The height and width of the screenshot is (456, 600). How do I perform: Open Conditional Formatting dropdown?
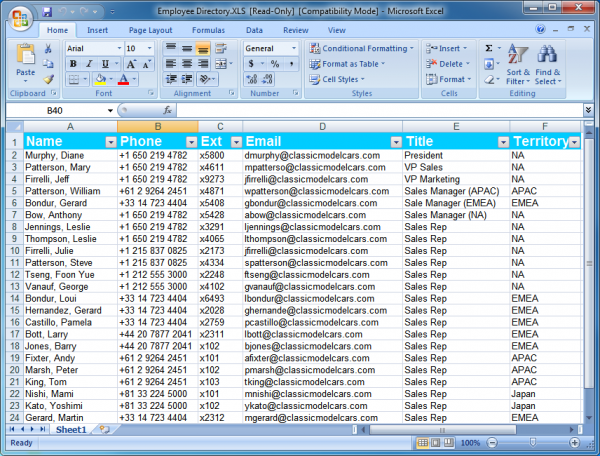362,49
